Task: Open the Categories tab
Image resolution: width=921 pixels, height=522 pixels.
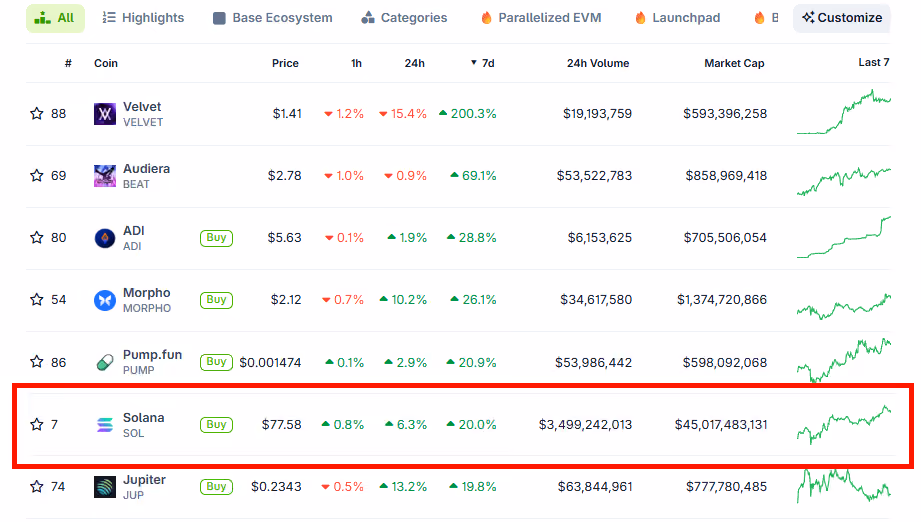Action: [x=404, y=18]
